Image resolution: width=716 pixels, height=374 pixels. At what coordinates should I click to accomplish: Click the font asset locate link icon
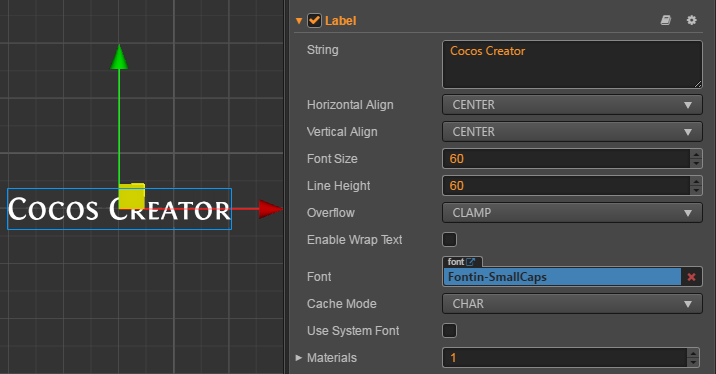pos(471,262)
